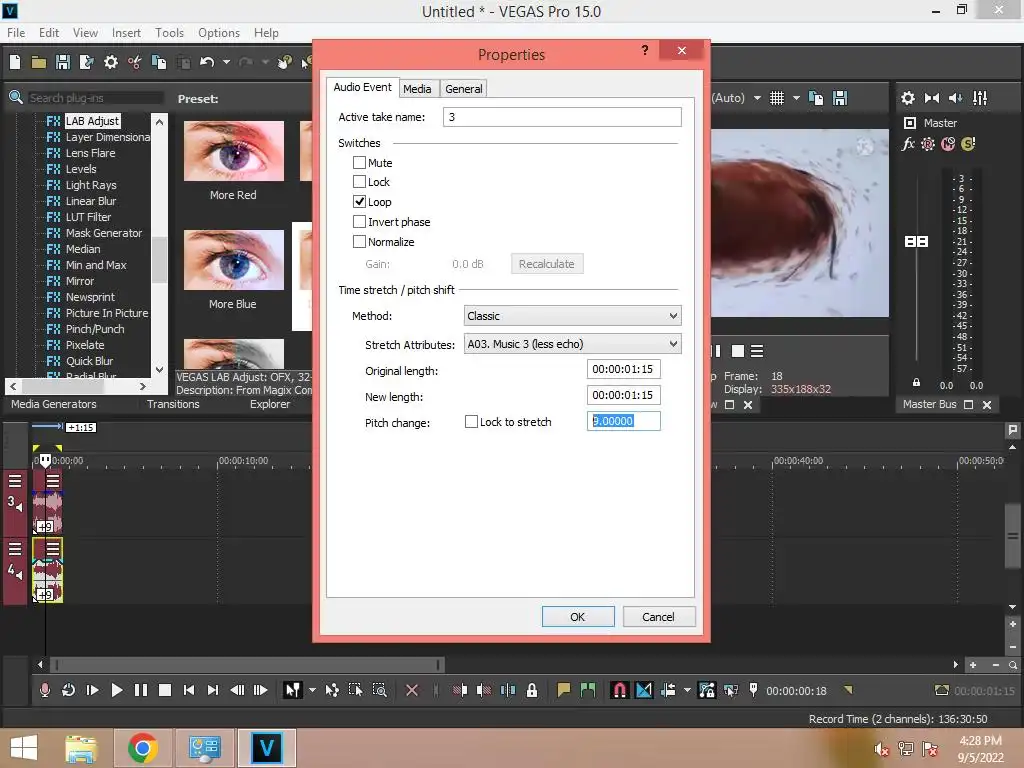Toggle Loop Playback in transport bar
This screenshot has height=768, width=1024.
click(68, 690)
